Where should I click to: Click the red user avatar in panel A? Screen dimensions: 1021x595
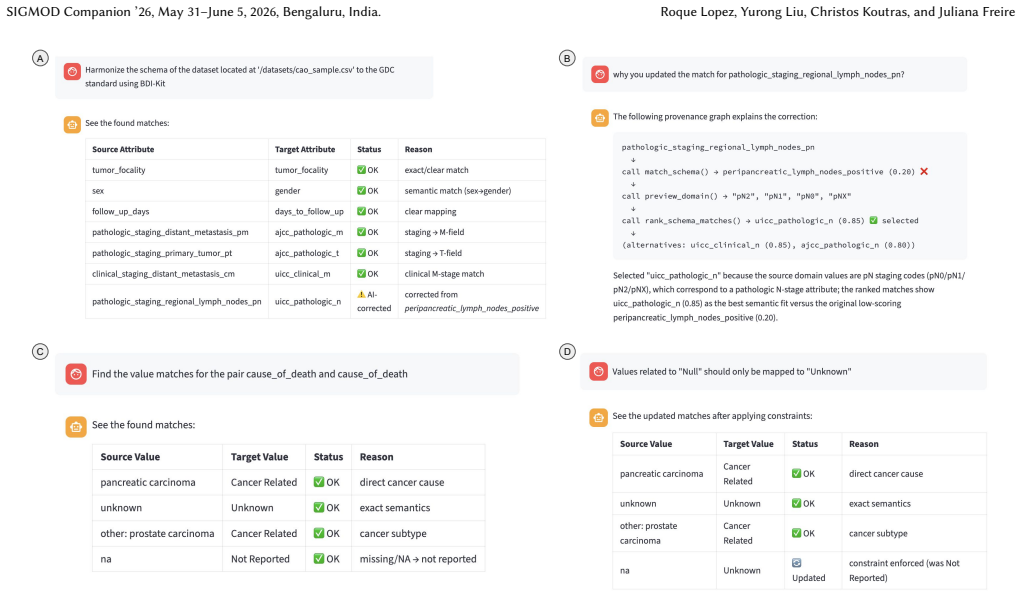[x=72, y=72]
